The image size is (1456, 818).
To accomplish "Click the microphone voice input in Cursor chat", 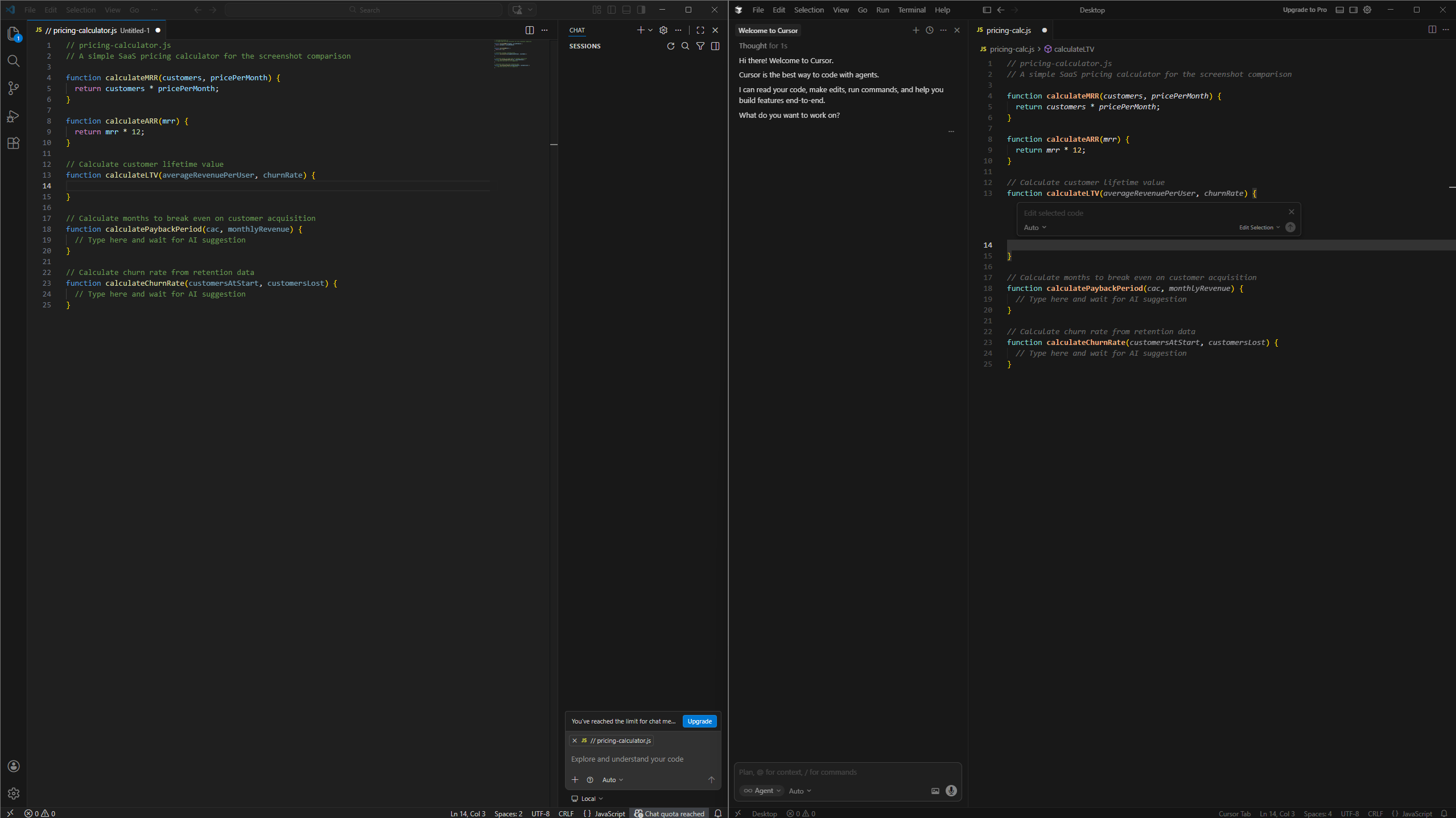I will pyautogui.click(x=951, y=791).
